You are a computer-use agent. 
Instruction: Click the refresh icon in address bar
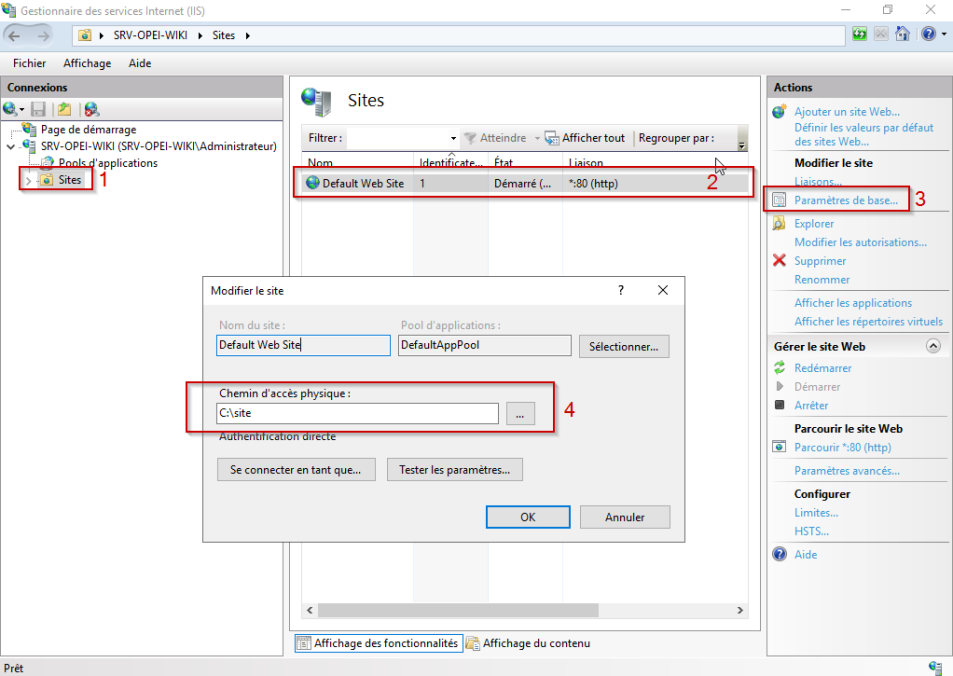click(859, 34)
